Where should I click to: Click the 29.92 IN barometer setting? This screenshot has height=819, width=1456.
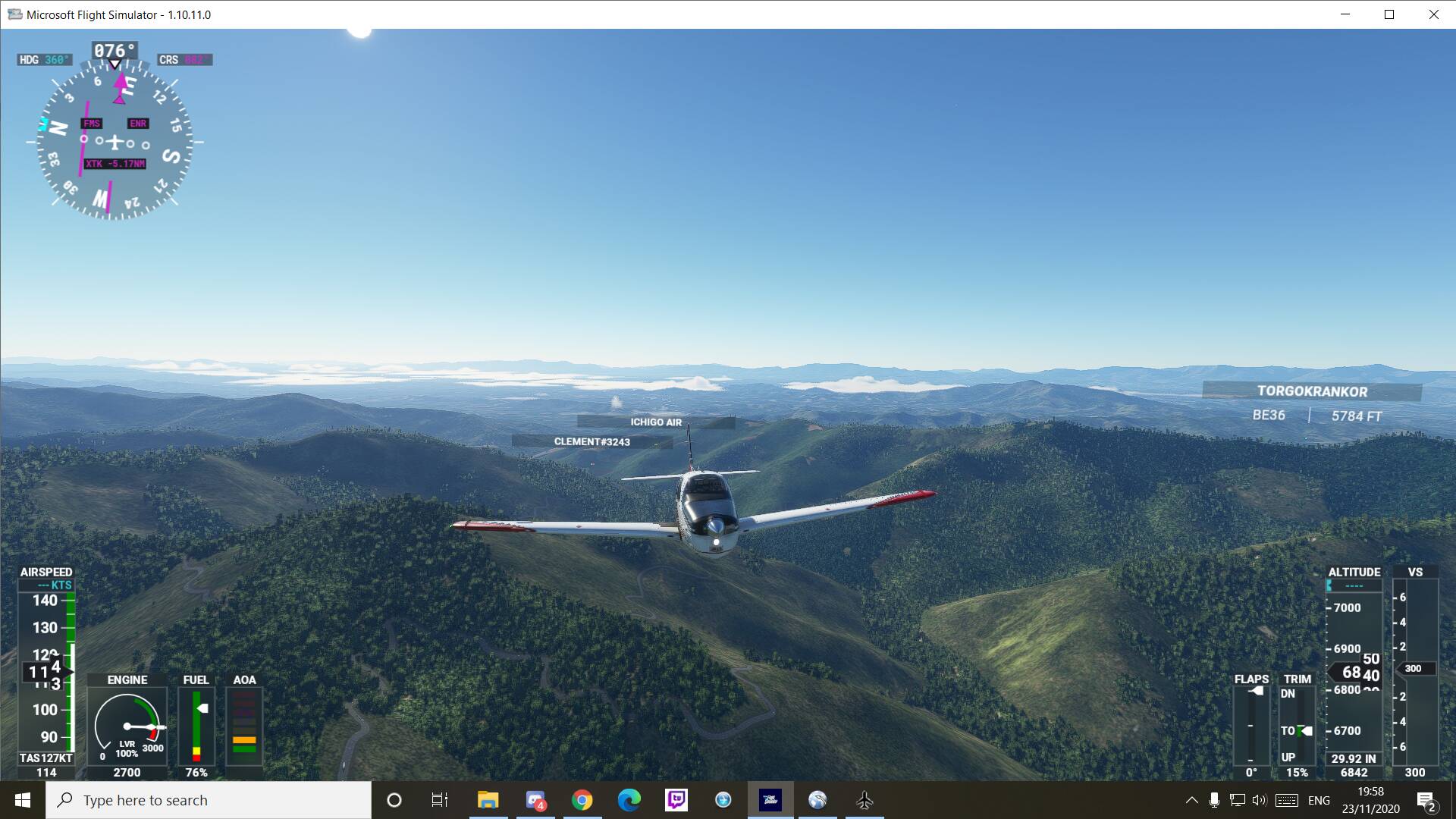point(1354,759)
